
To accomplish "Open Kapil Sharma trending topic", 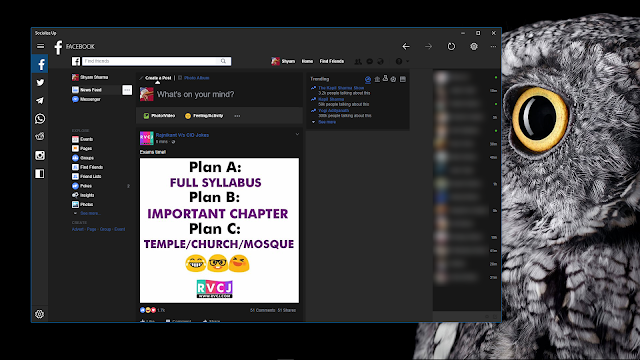I will pos(331,99).
